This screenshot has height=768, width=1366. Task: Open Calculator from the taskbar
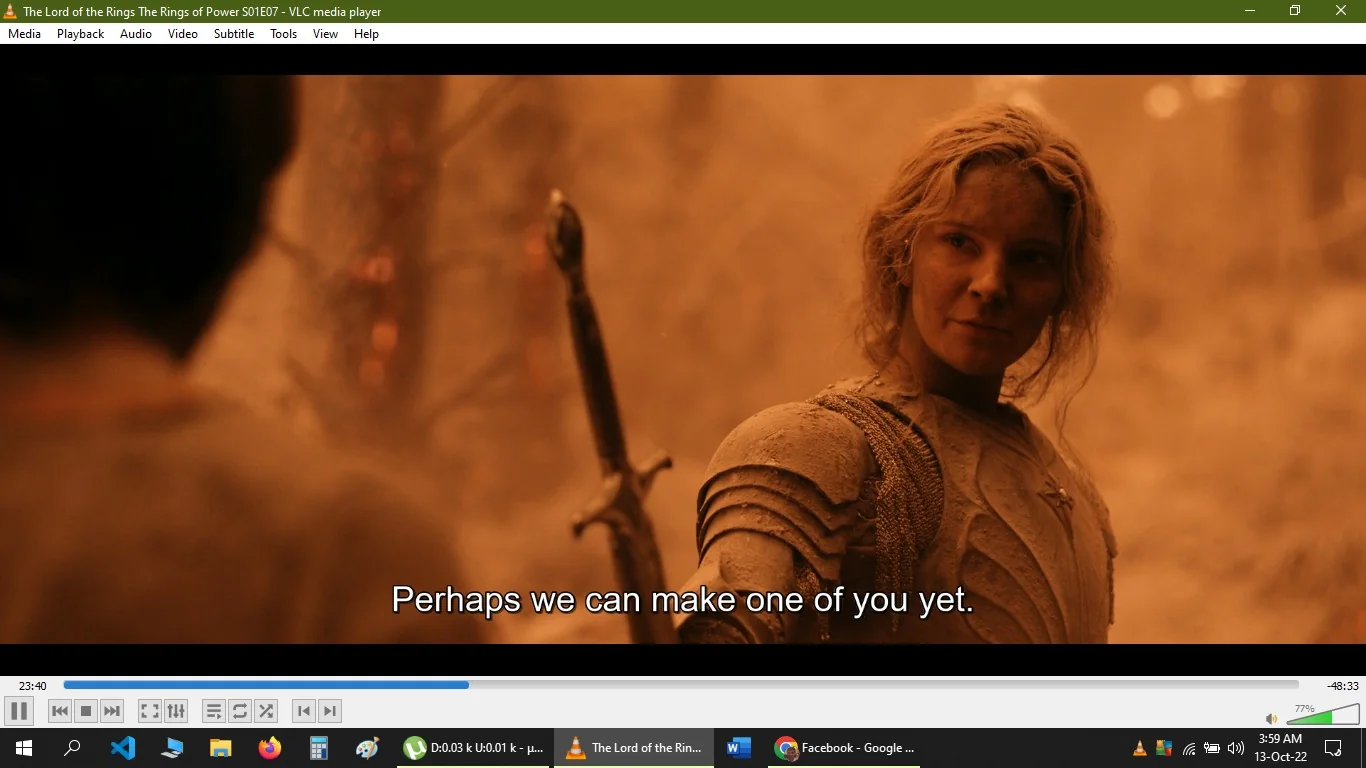point(319,748)
